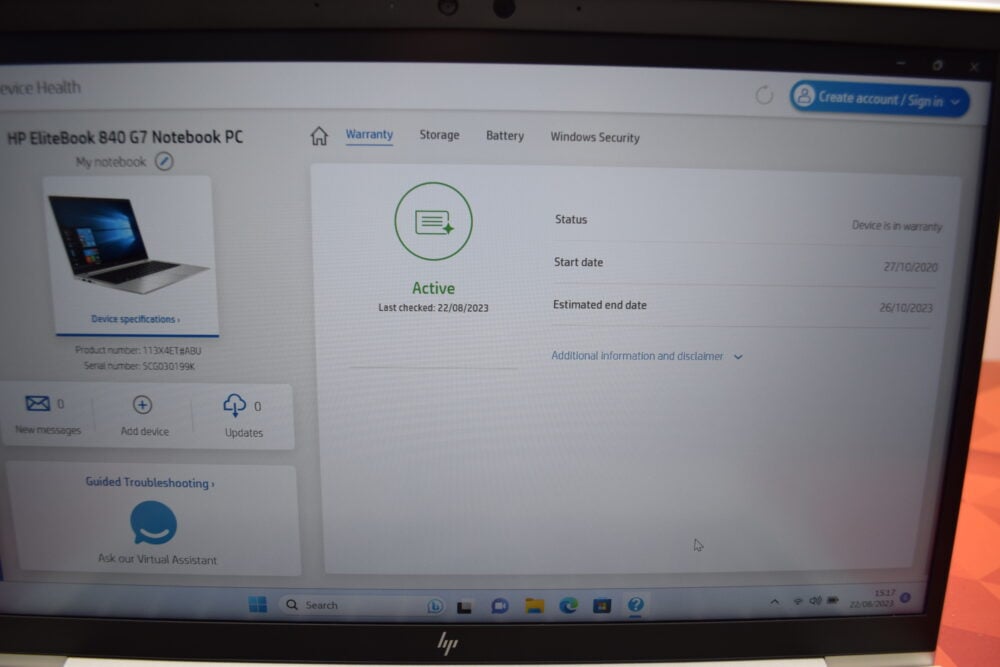Click Ask our Virtual Assistant text
This screenshot has width=1000, height=667.
pos(158,559)
